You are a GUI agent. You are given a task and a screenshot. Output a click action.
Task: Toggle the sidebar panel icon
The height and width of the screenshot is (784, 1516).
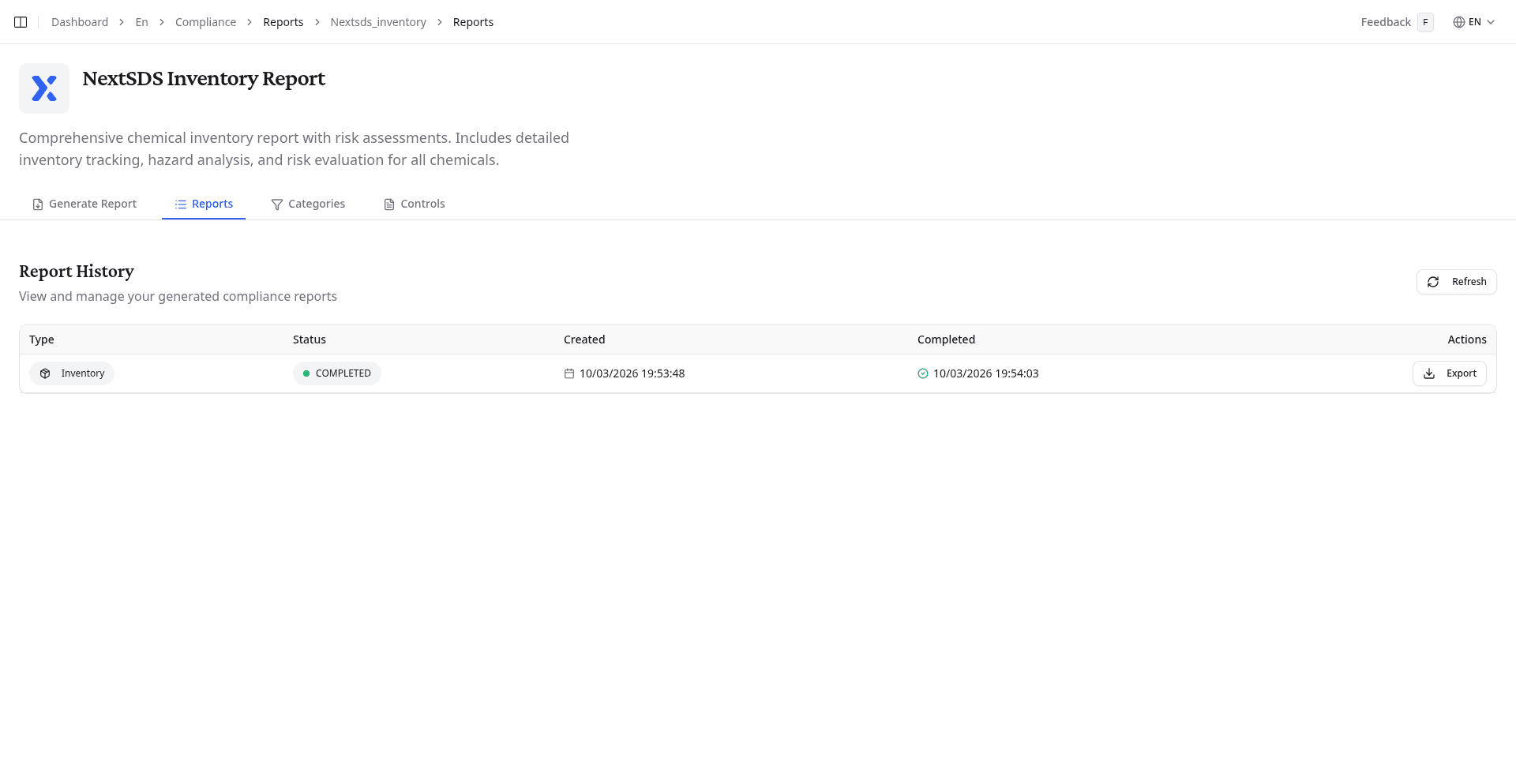[20, 21]
